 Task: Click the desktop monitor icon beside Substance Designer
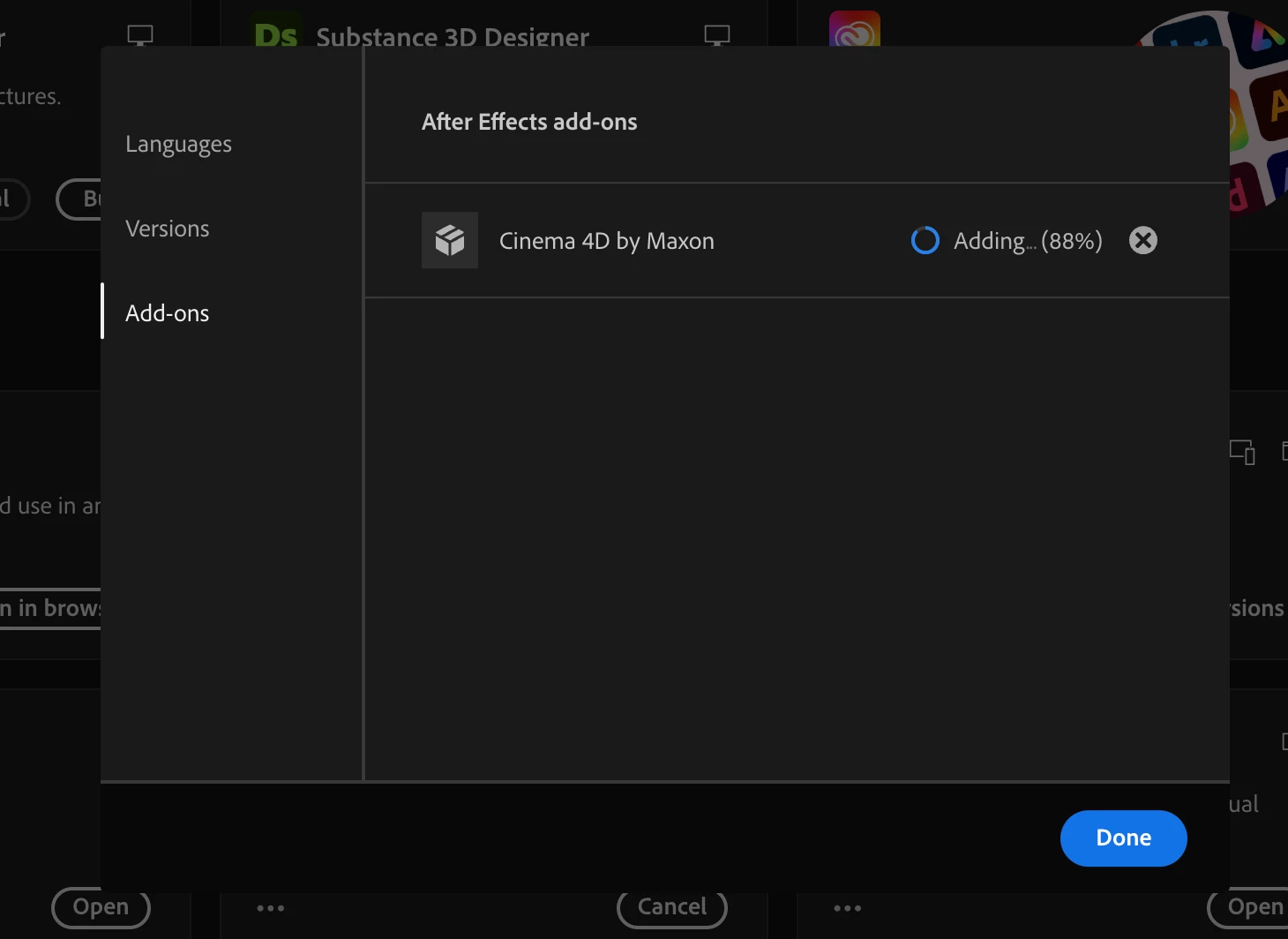point(717,35)
